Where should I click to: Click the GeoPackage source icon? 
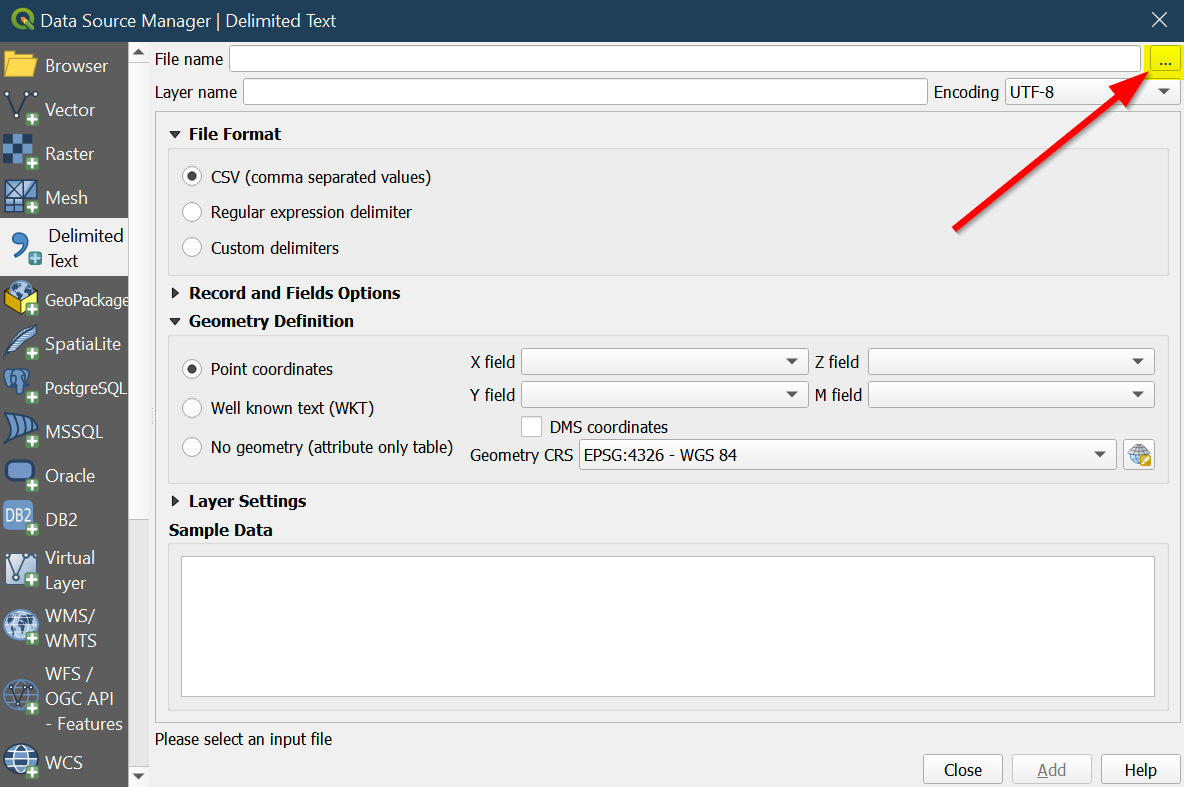(21, 300)
